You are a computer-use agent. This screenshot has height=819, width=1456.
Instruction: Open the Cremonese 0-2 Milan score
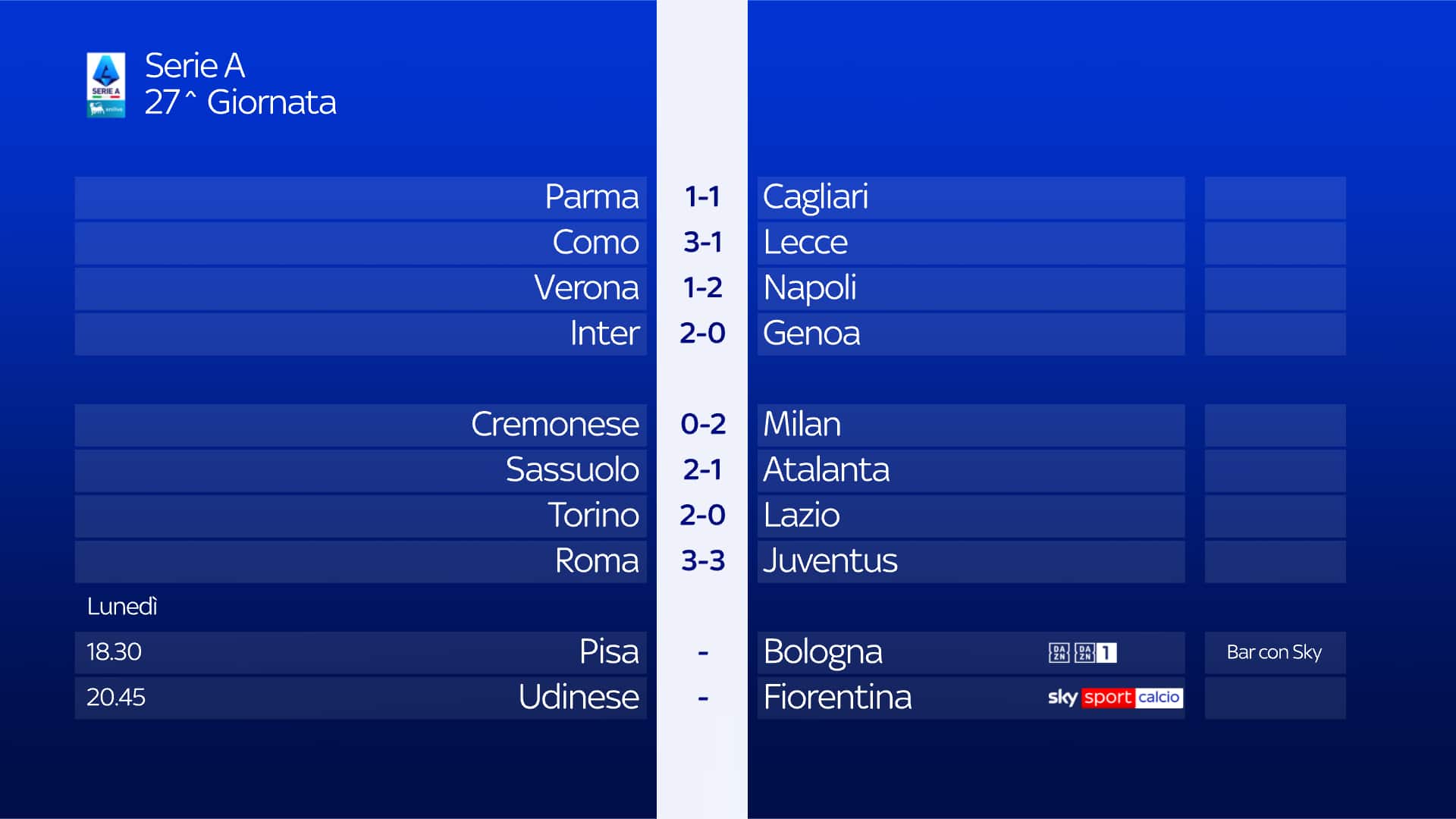(702, 424)
